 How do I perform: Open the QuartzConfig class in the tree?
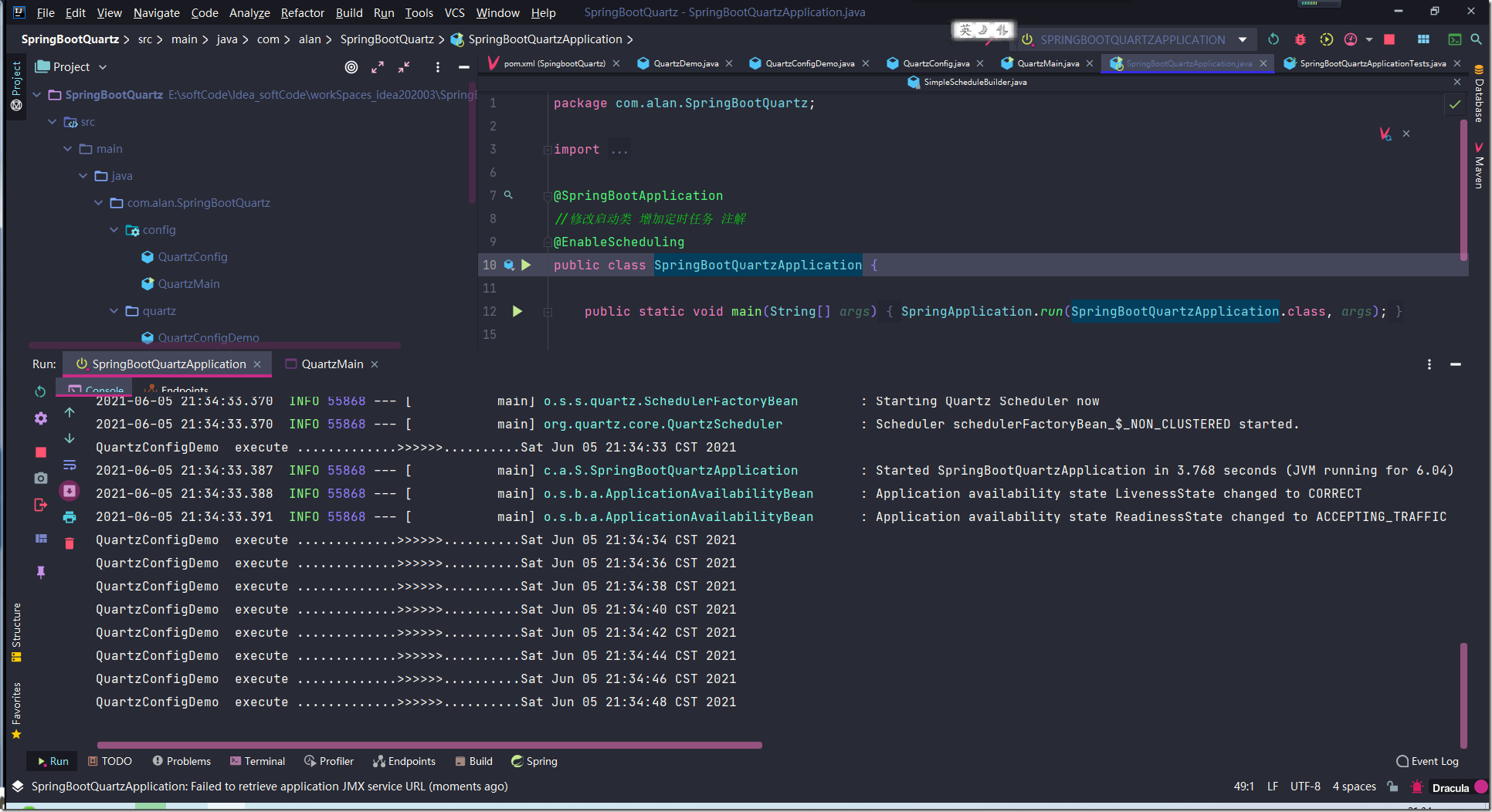[x=192, y=257]
